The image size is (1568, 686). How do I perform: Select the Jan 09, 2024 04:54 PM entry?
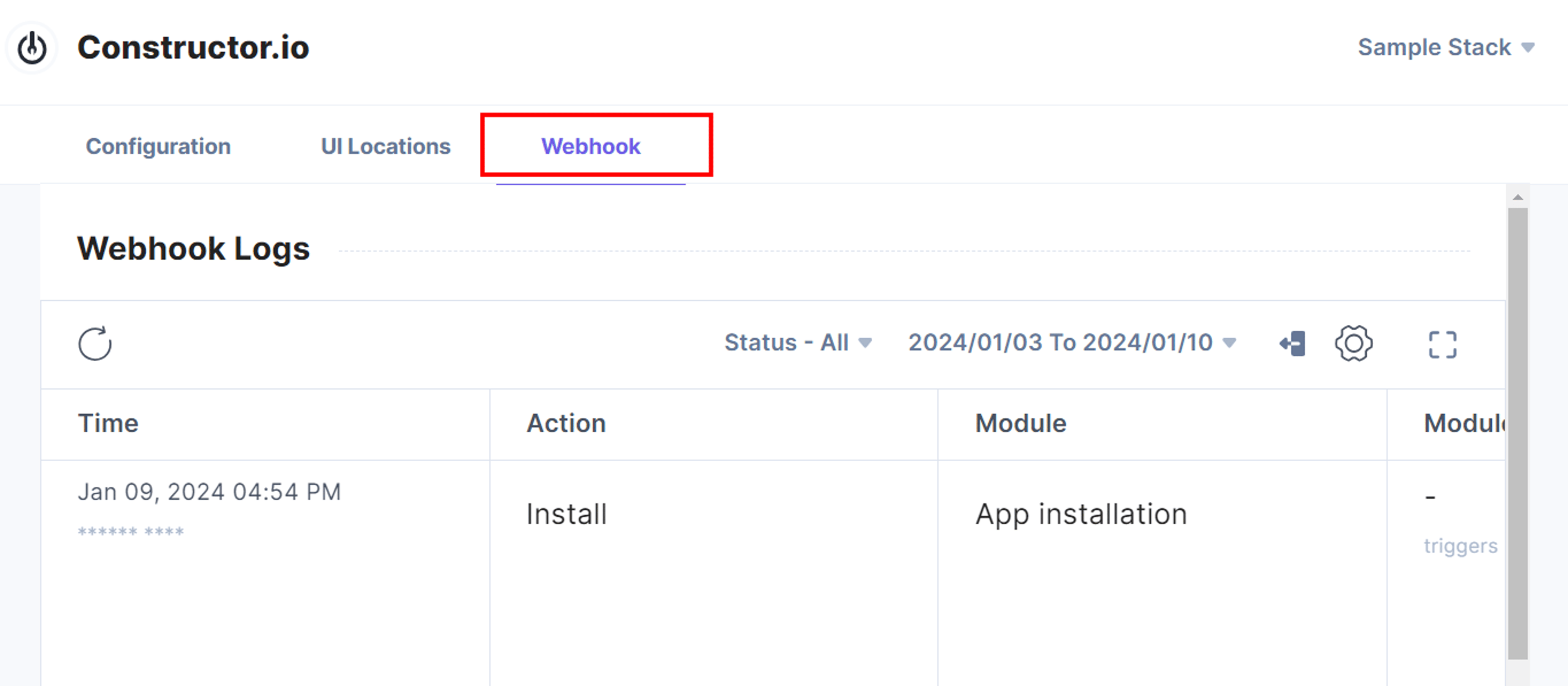tap(209, 492)
